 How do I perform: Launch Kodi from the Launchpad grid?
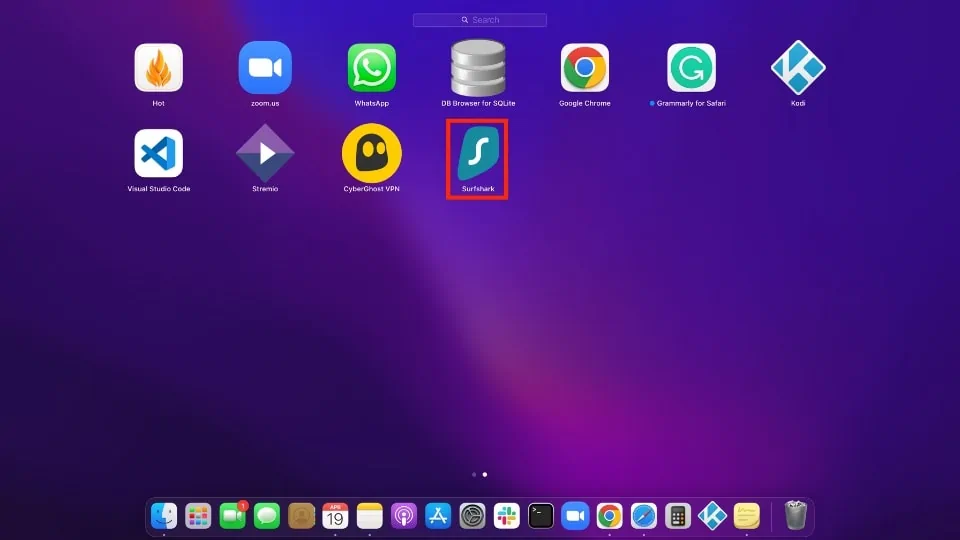pos(798,68)
